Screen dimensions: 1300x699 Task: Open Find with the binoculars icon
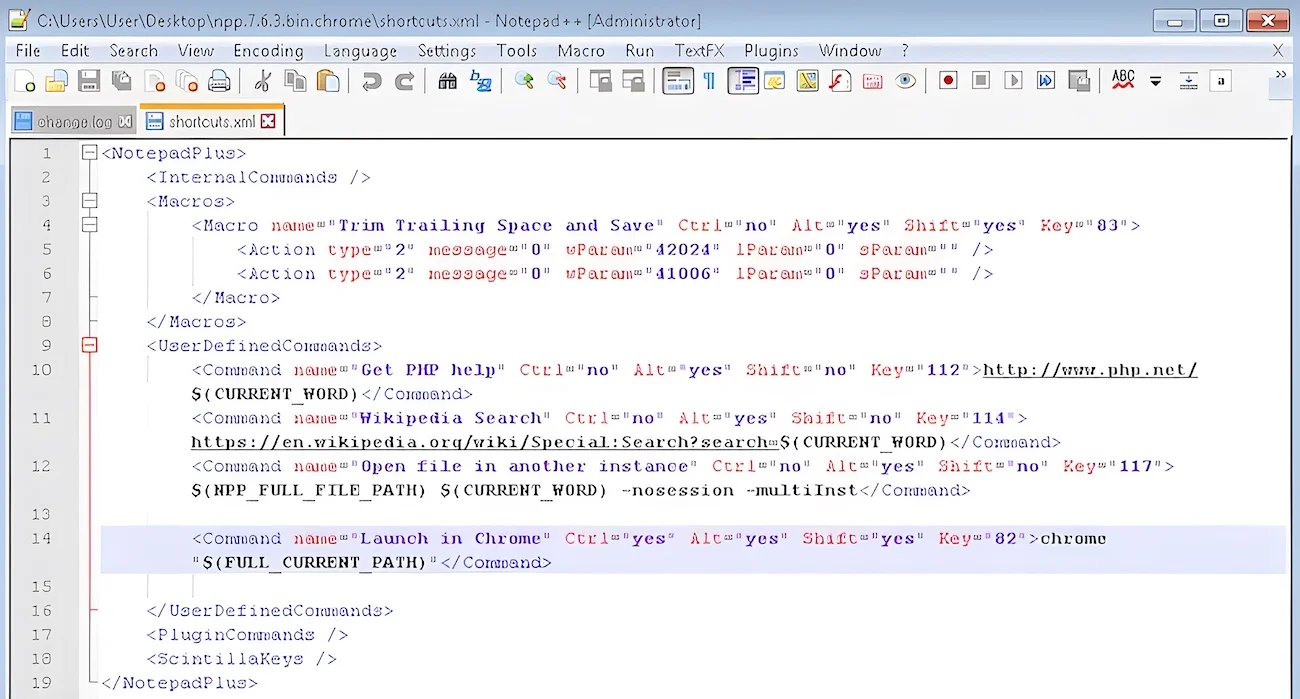click(448, 81)
